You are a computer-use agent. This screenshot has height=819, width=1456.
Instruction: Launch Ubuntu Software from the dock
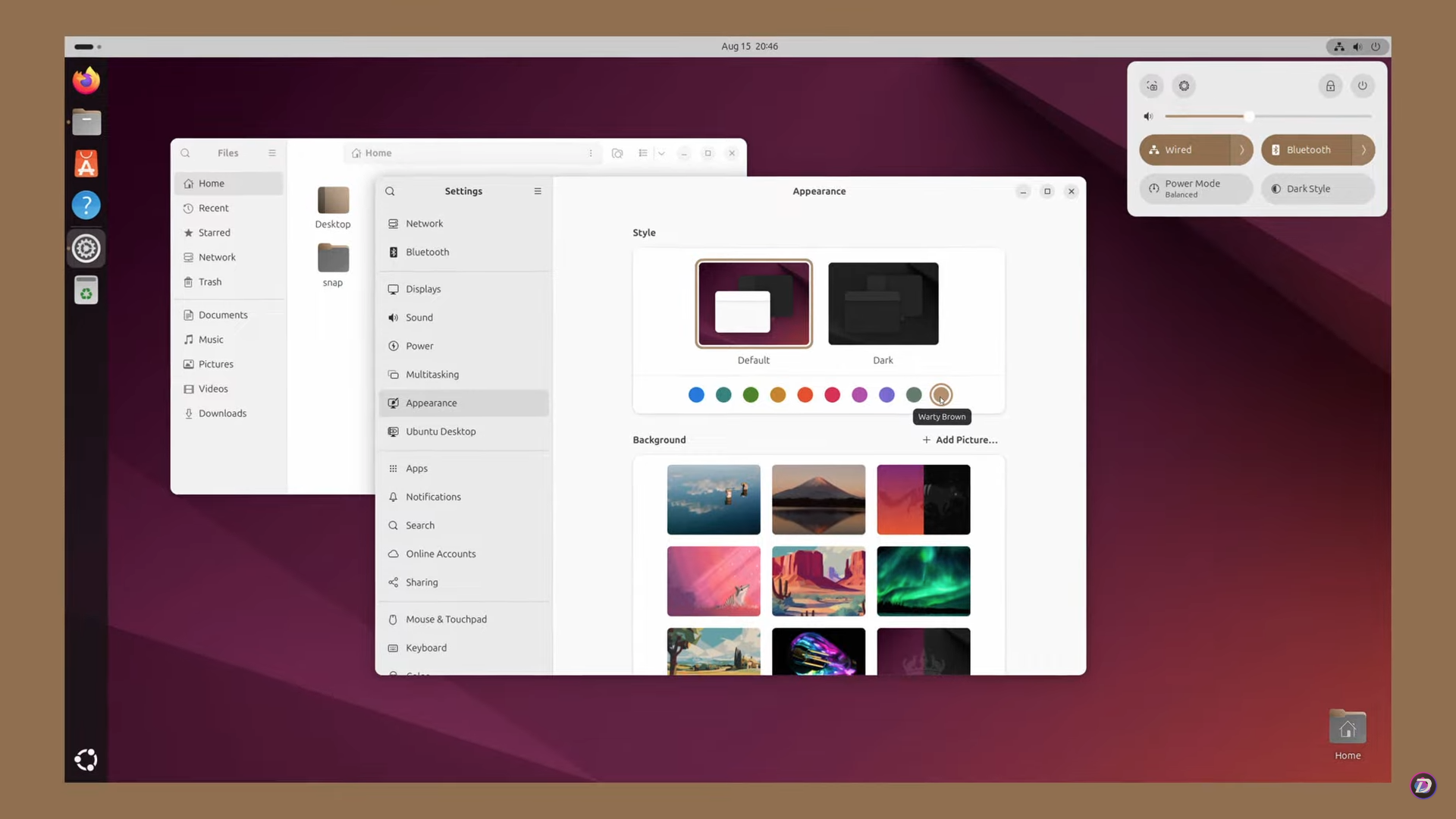click(86, 163)
